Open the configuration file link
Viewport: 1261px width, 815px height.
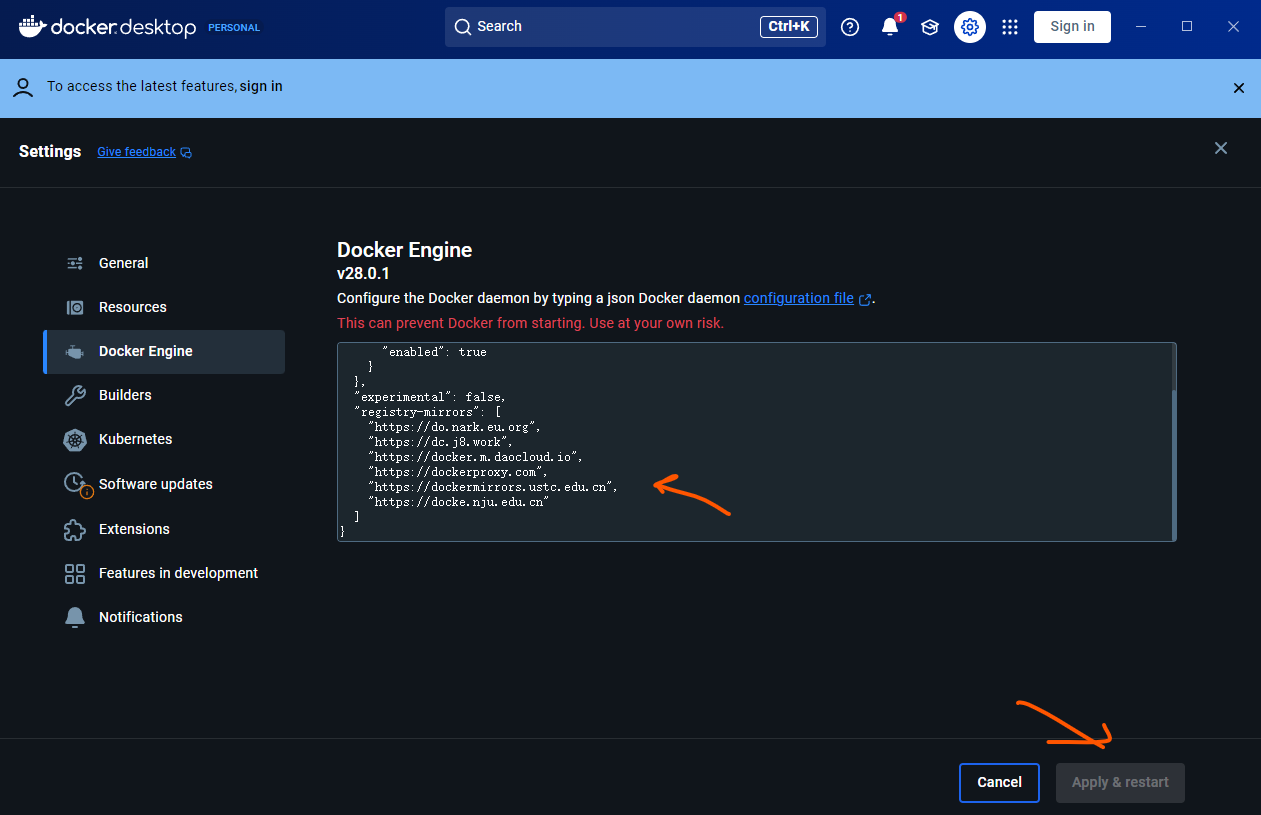coord(799,298)
